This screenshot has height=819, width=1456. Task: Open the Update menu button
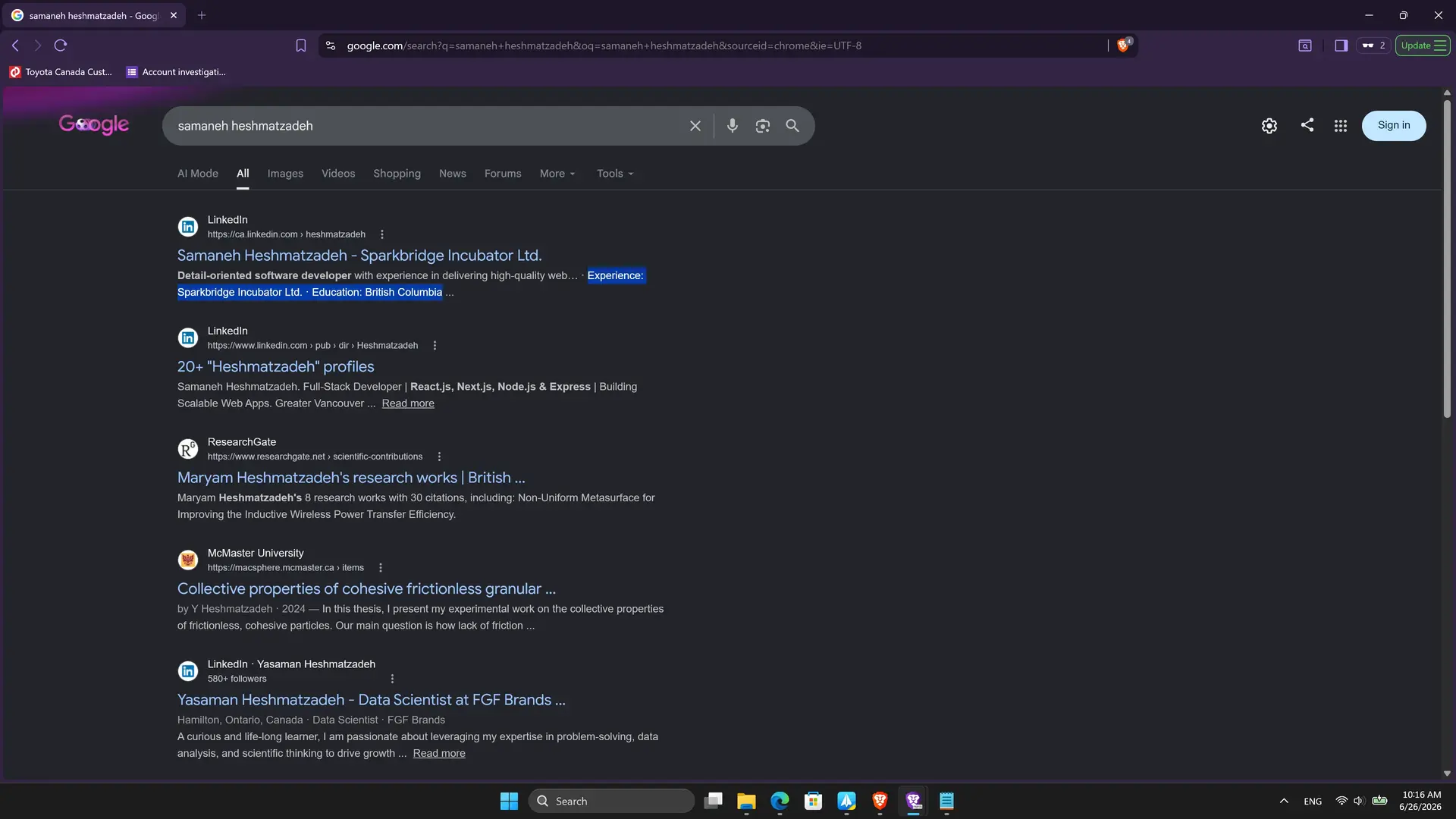(1423, 45)
